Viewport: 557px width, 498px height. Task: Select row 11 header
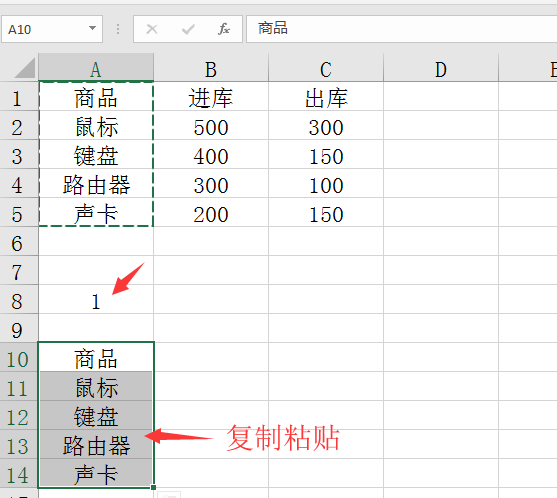point(18,387)
